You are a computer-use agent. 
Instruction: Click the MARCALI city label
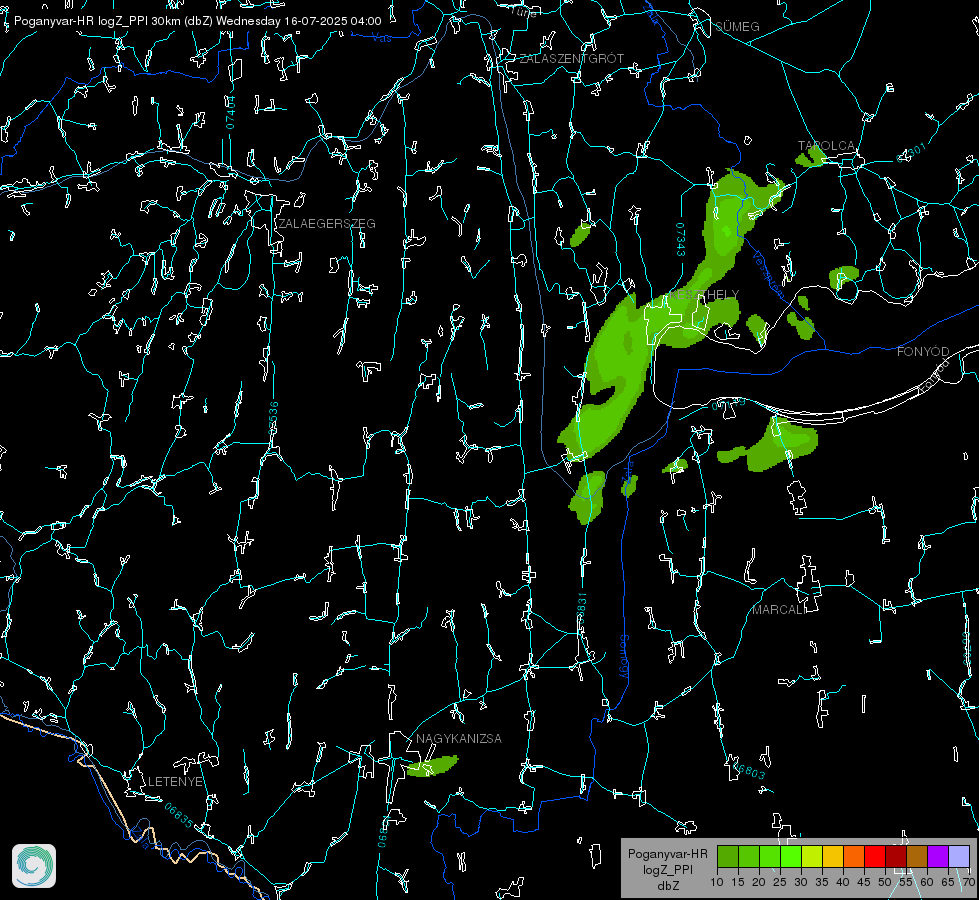779,610
